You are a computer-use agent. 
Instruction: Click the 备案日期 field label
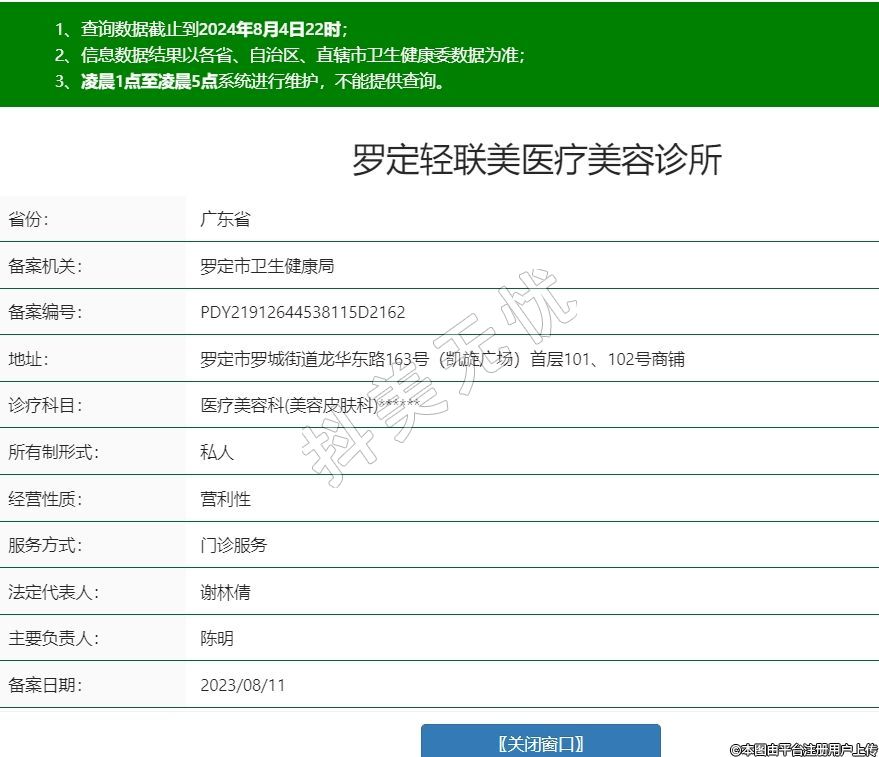point(45,686)
